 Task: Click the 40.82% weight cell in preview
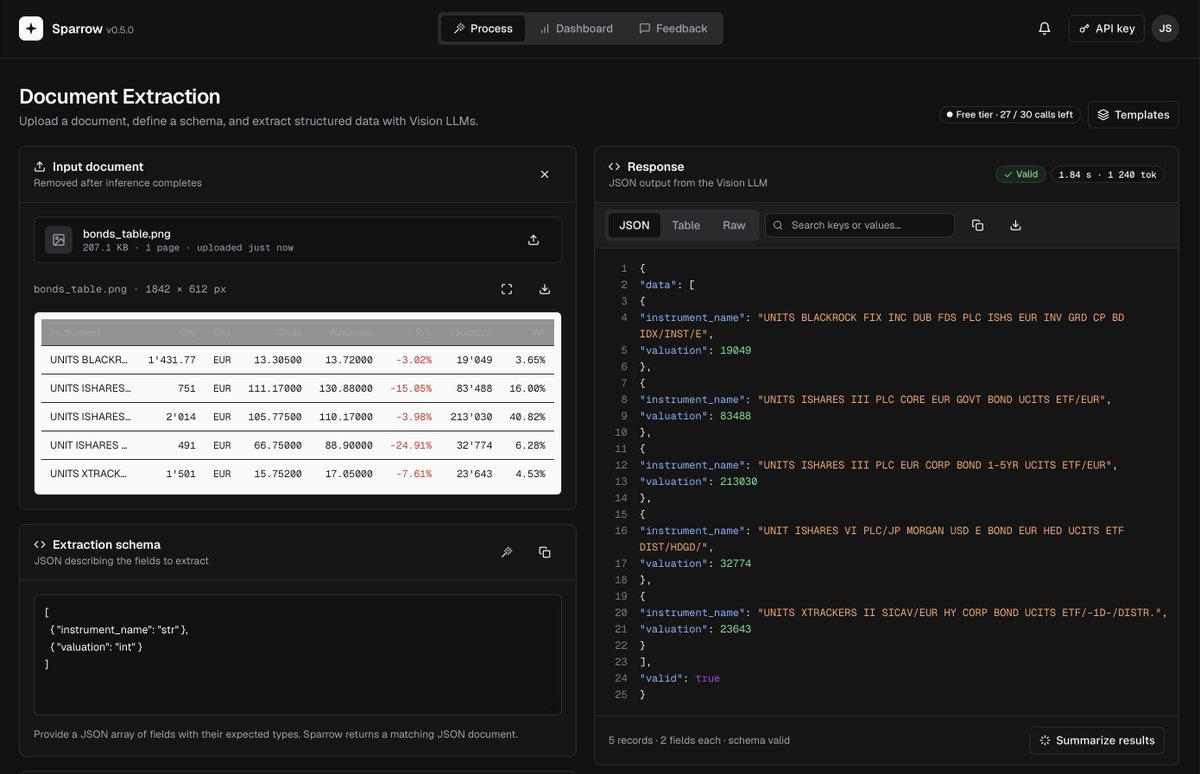(x=530, y=417)
